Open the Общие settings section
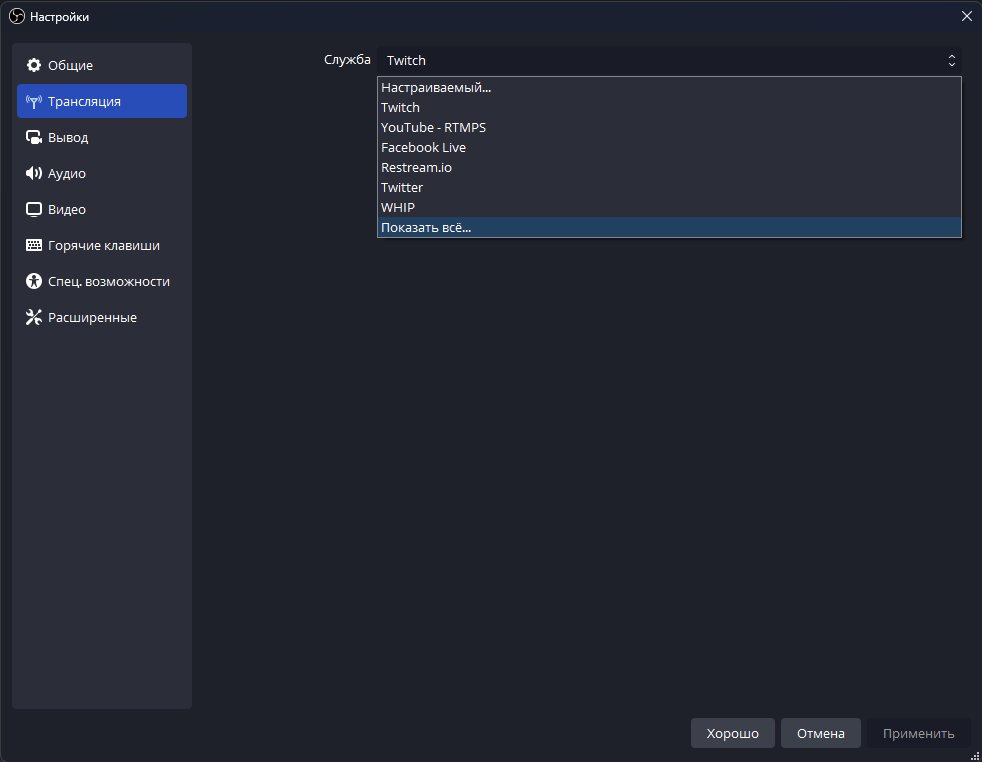This screenshot has width=982, height=762. [x=102, y=65]
